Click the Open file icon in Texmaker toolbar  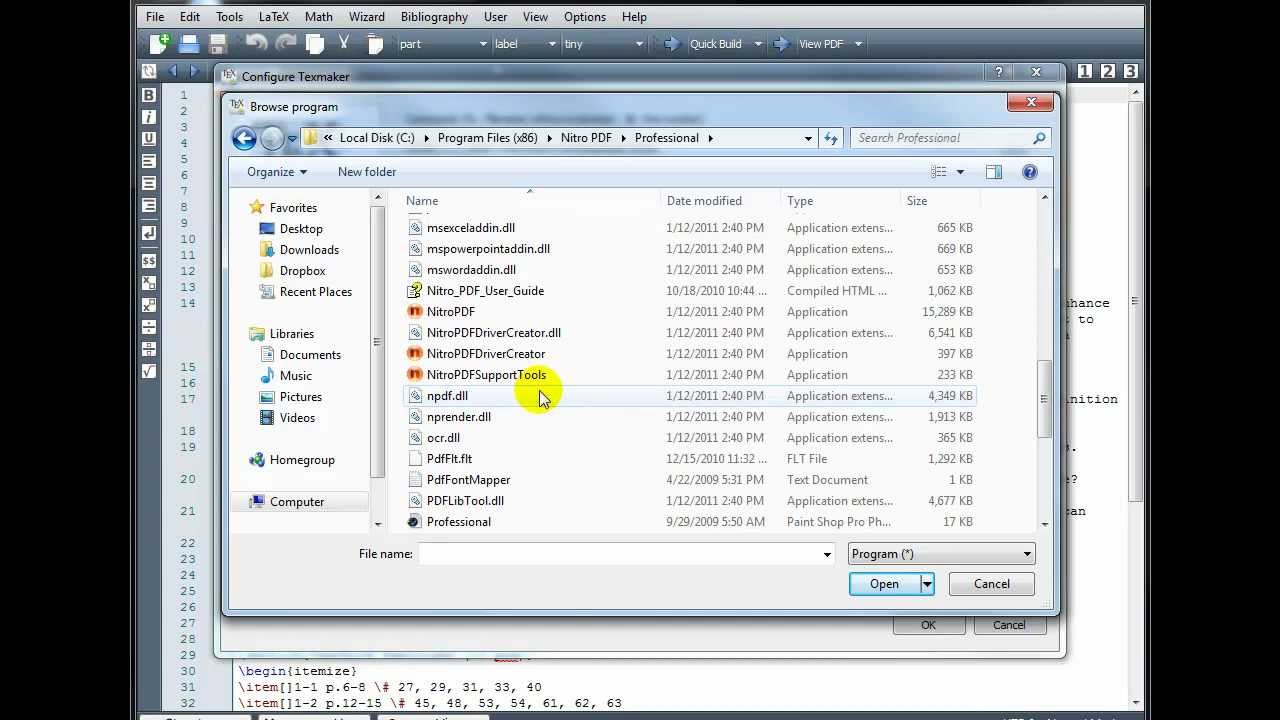coord(188,43)
